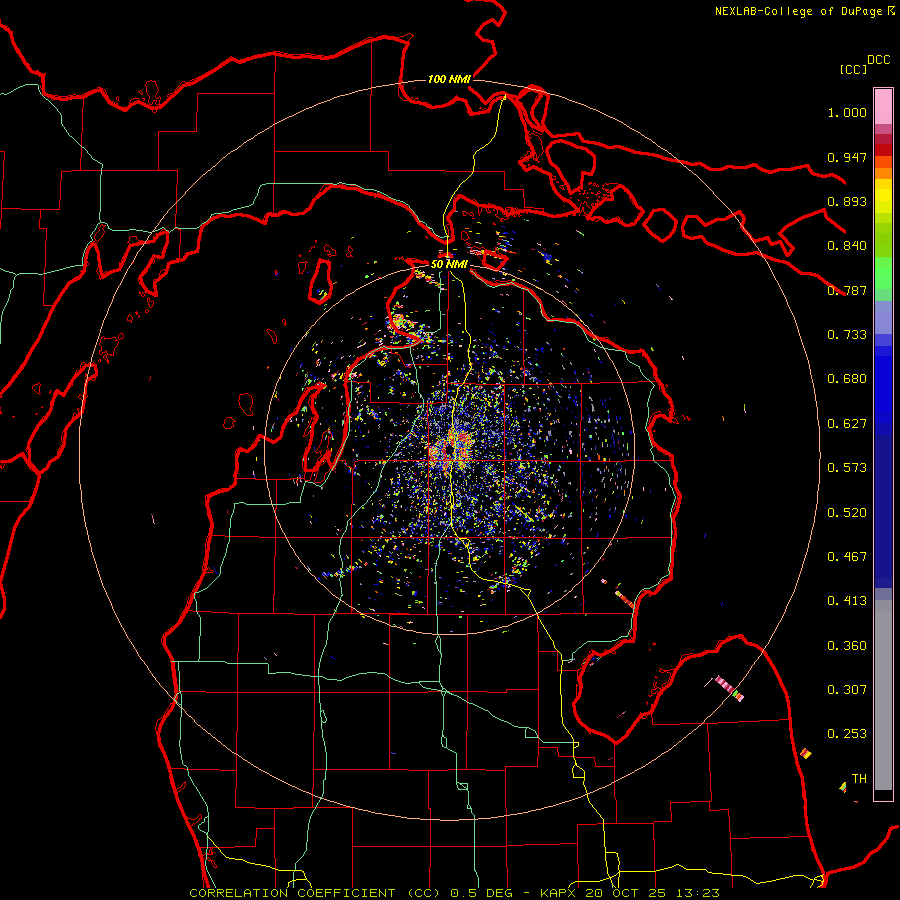The image size is (900, 900).
Task: Click the 0.947 legend value
Action: coord(847,157)
